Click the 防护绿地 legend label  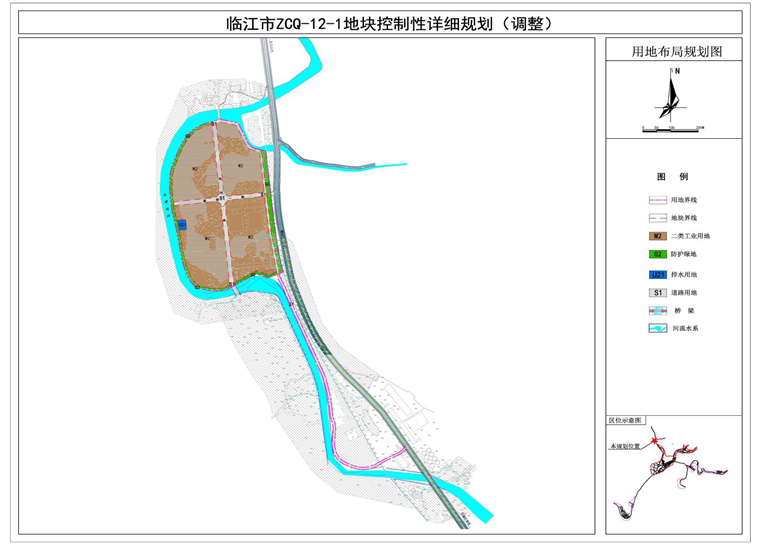click(686, 254)
